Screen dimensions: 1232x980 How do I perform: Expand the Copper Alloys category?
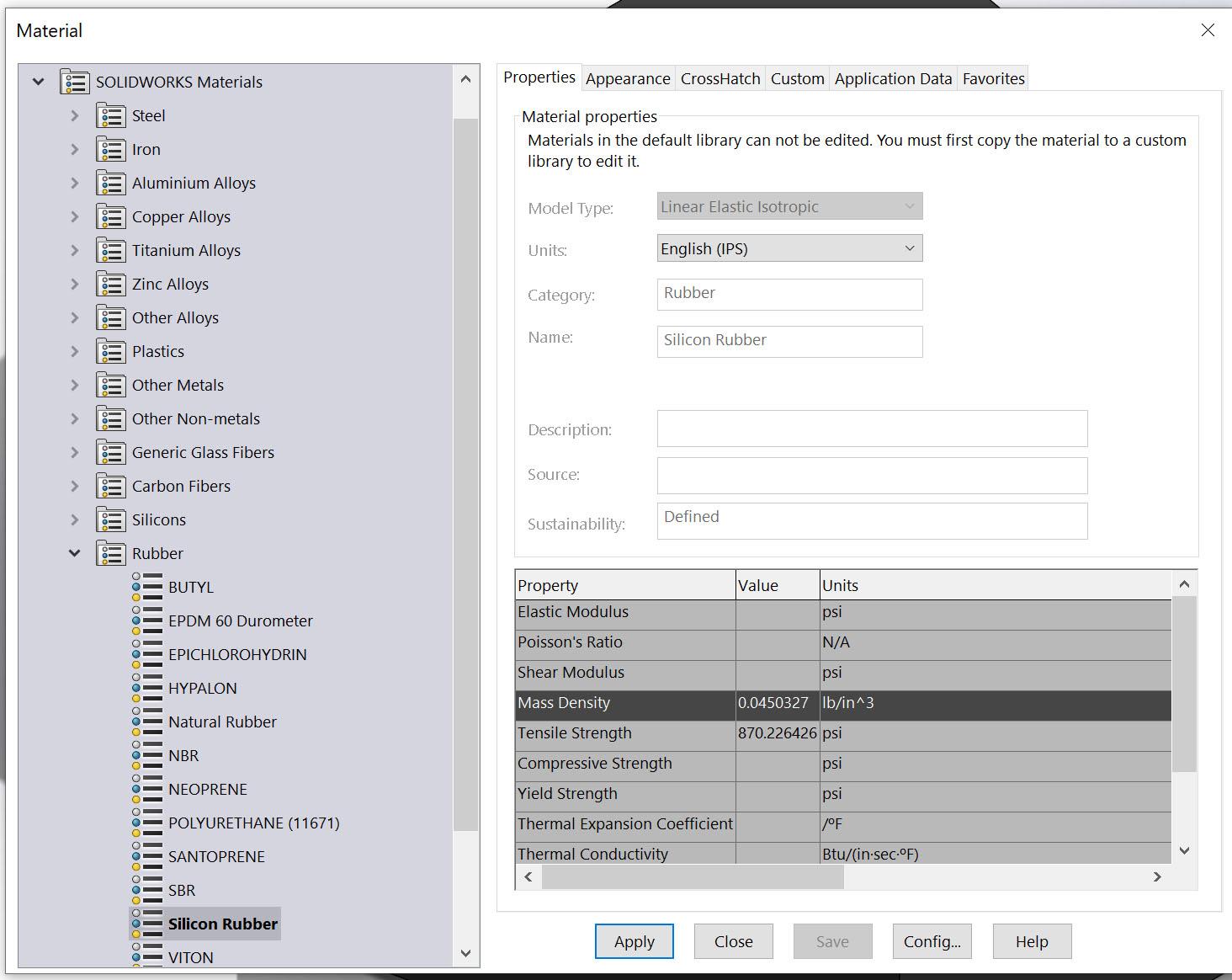[x=74, y=216]
